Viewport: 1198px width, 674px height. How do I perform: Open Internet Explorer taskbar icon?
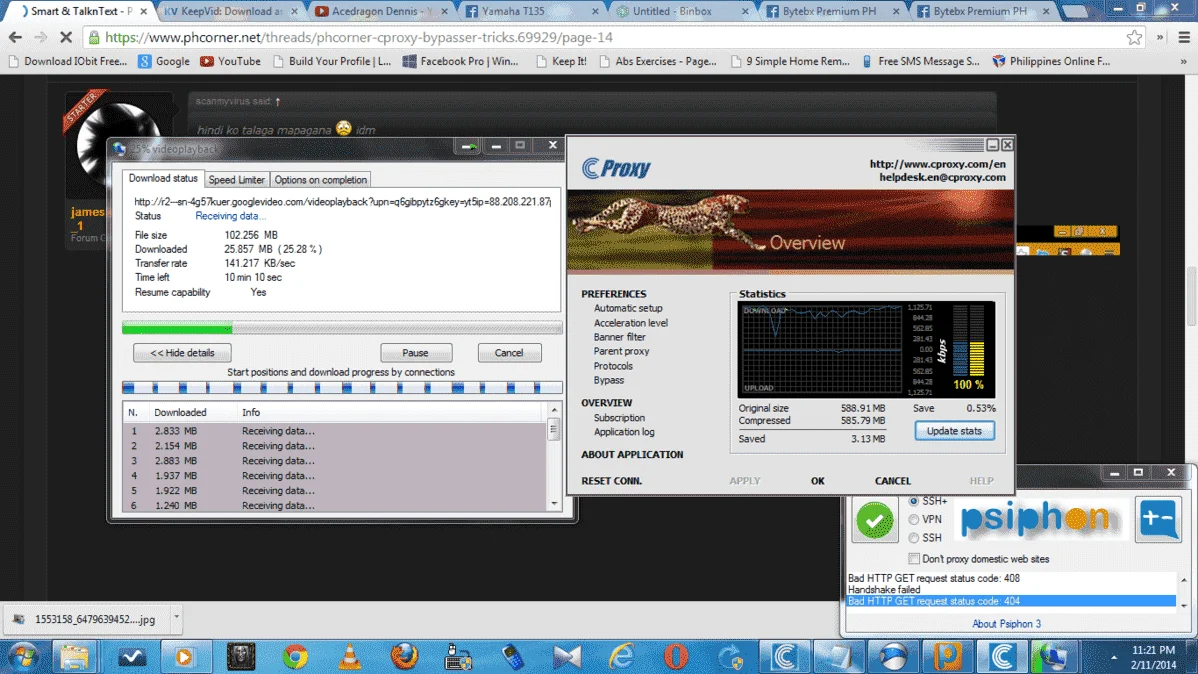(621, 656)
